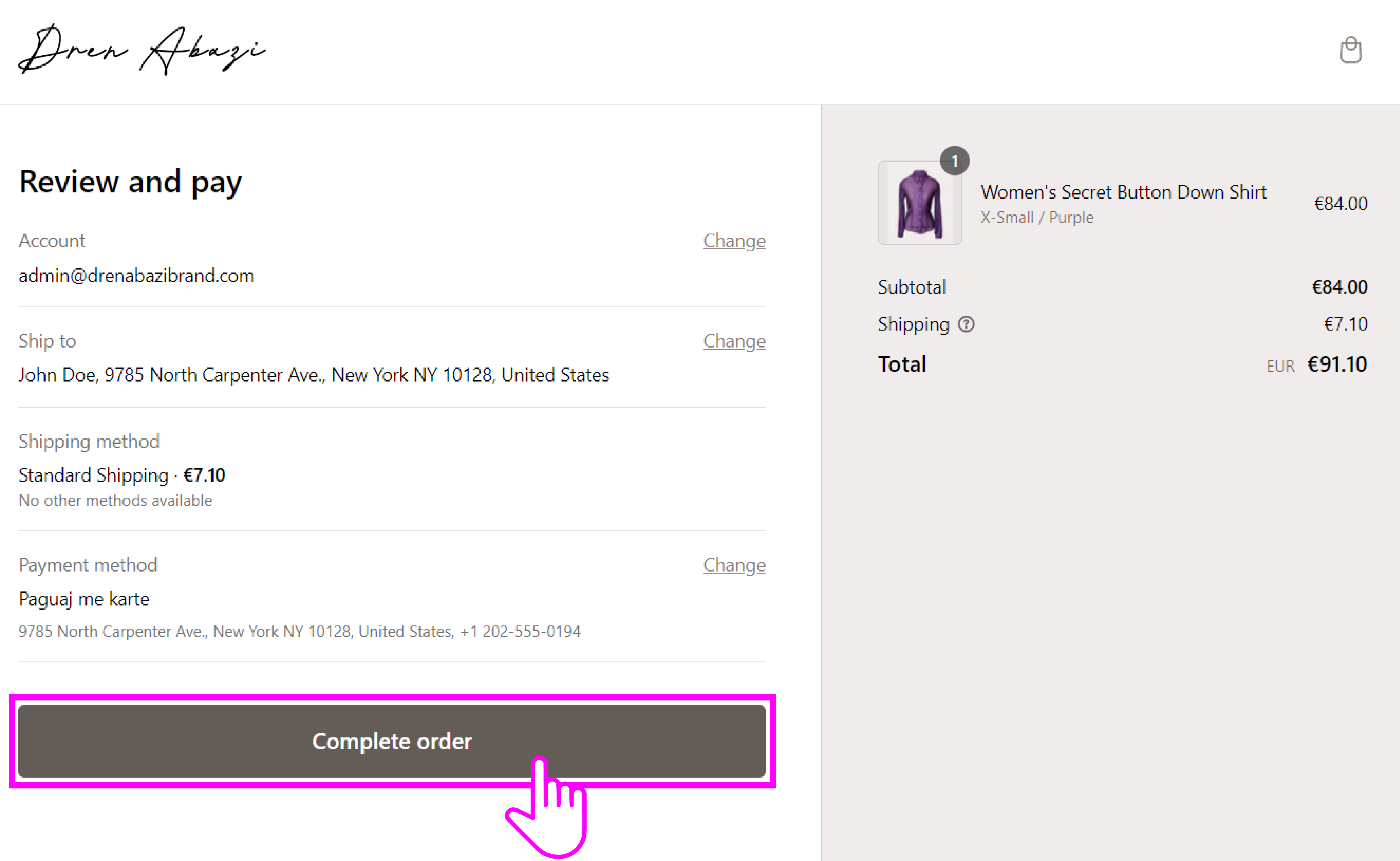
Task: Click Standard Shipping €7.10 method text
Action: point(122,475)
